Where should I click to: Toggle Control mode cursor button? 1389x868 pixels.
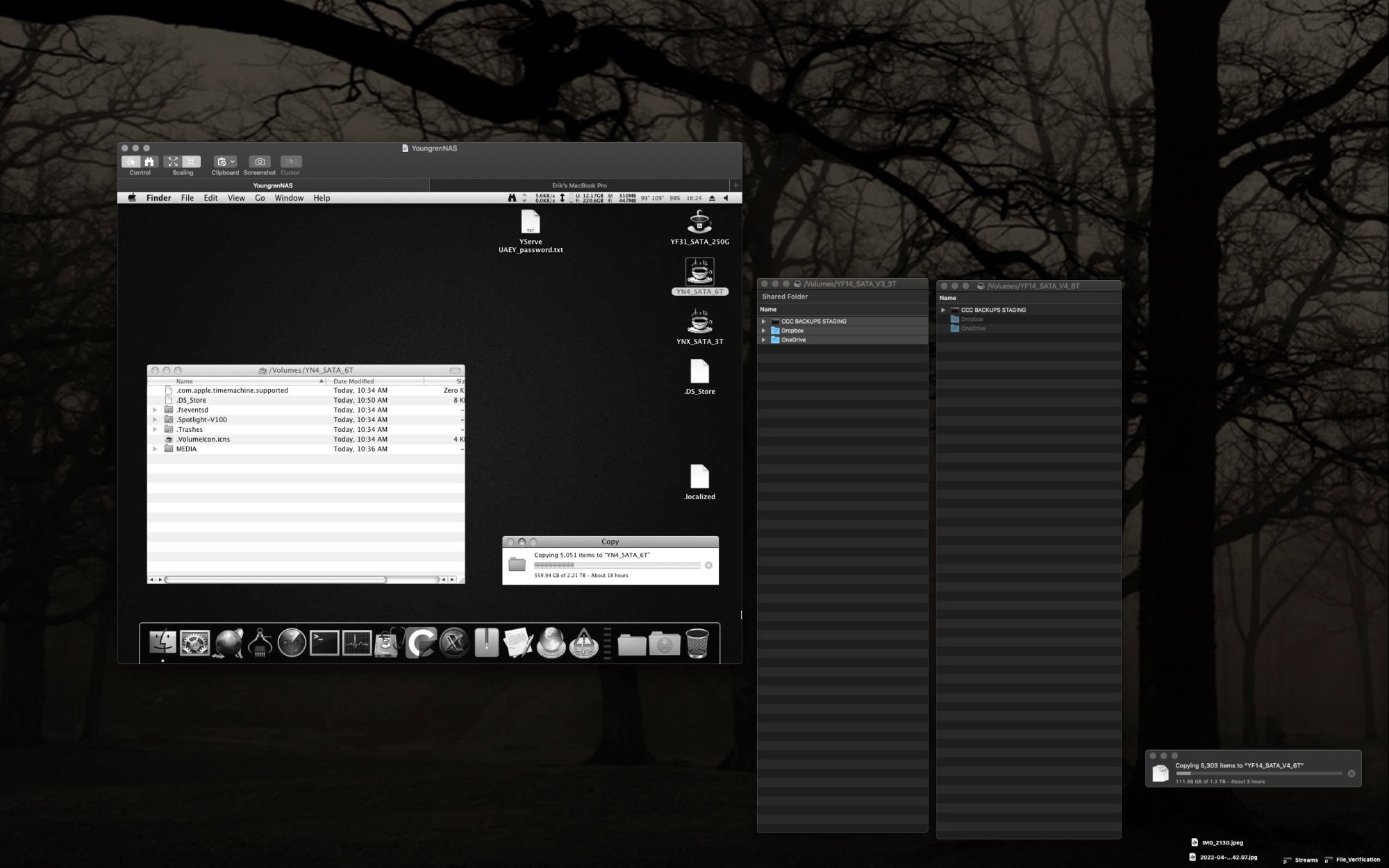(131, 162)
